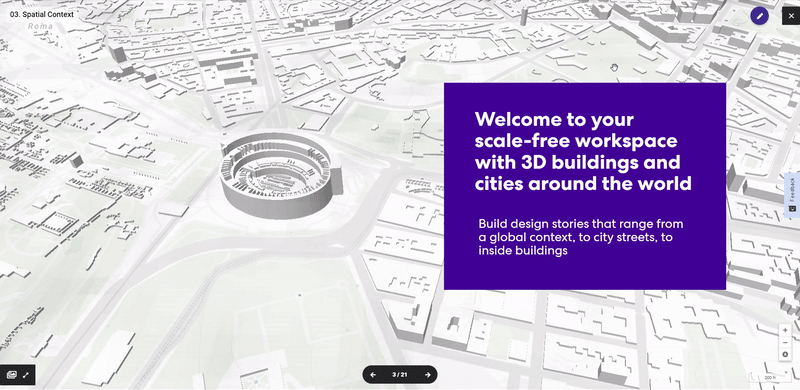
Task: Go to the next slide arrow
Action: 428,375
